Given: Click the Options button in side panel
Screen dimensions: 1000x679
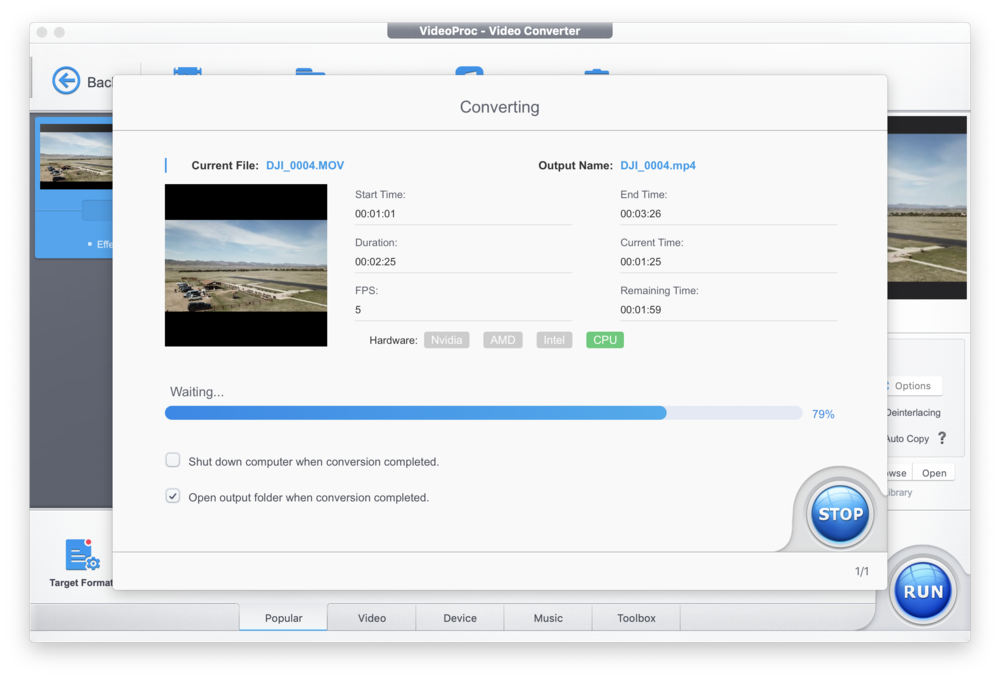Looking at the screenshot, I should pyautogui.click(x=913, y=386).
